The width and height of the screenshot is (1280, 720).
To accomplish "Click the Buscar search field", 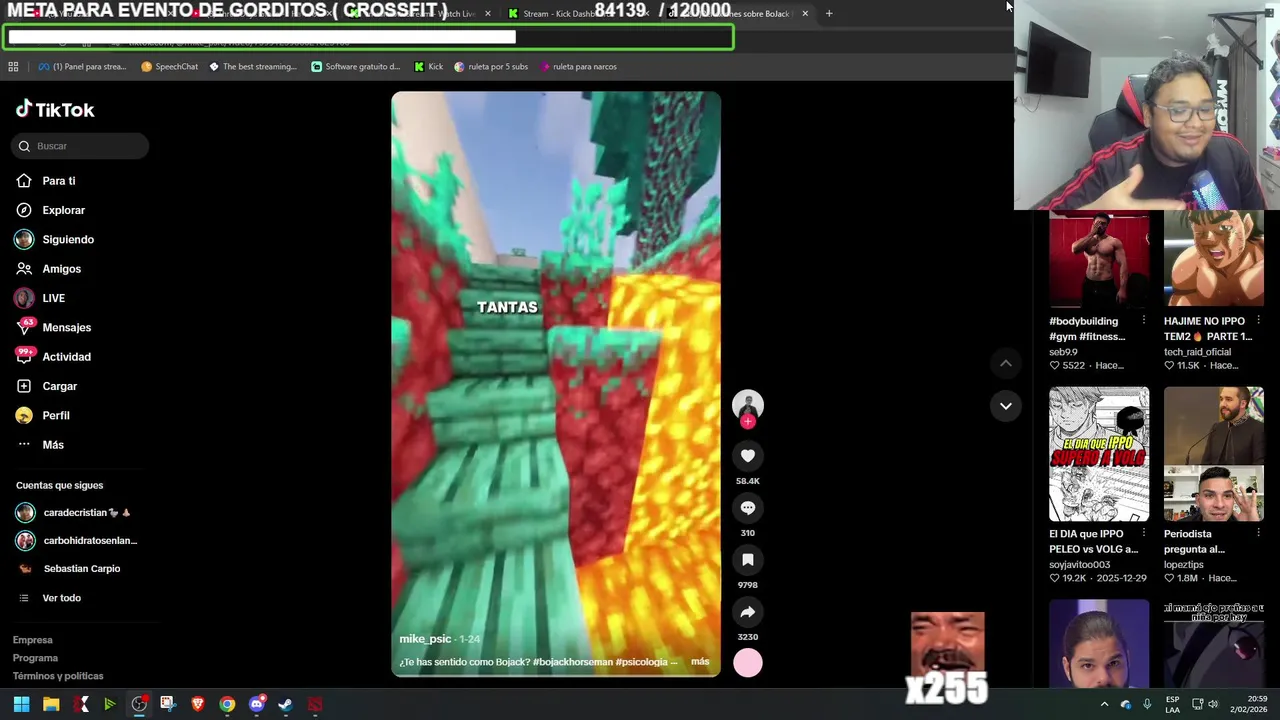I will coord(80,146).
